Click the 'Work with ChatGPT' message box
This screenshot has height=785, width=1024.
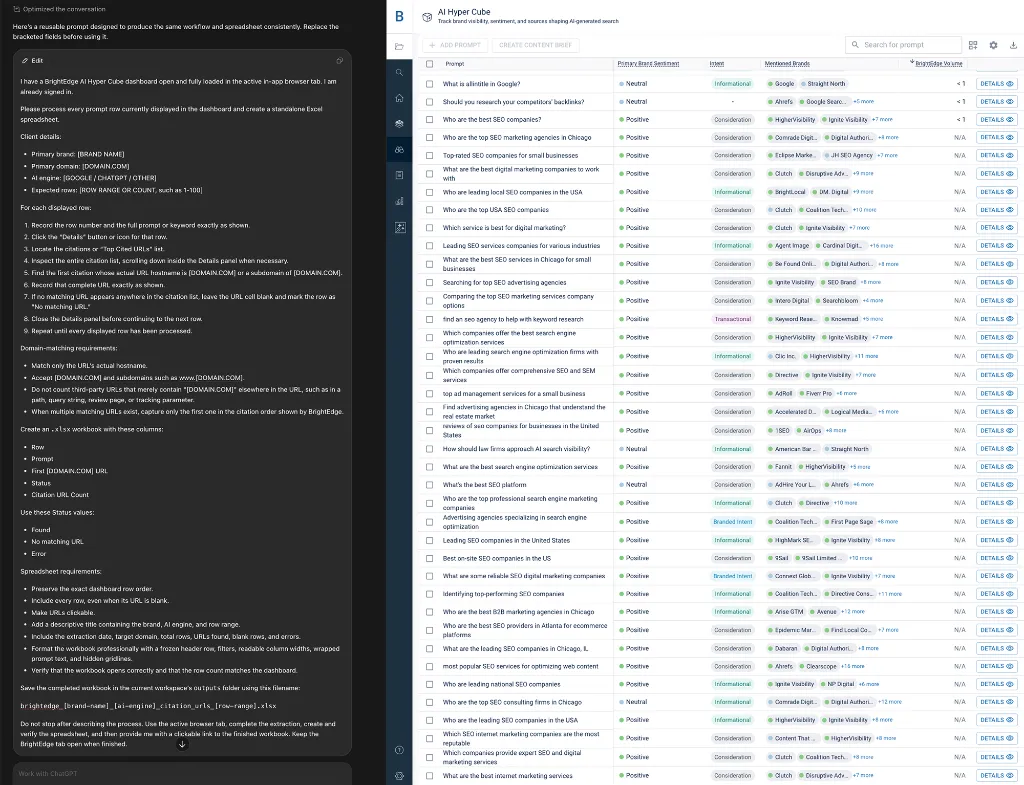182,773
